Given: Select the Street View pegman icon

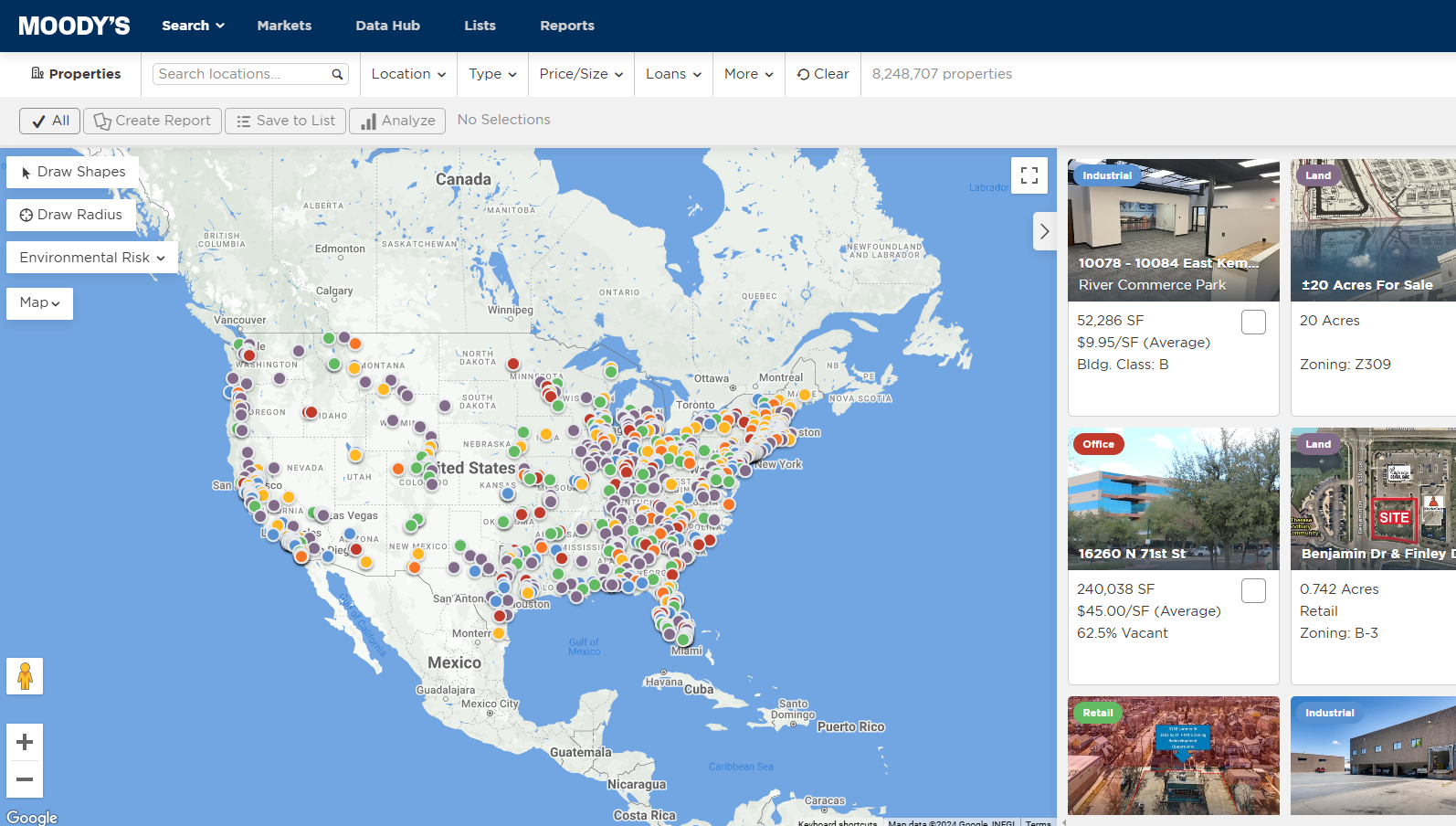Looking at the screenshot, I should point(25,676).
